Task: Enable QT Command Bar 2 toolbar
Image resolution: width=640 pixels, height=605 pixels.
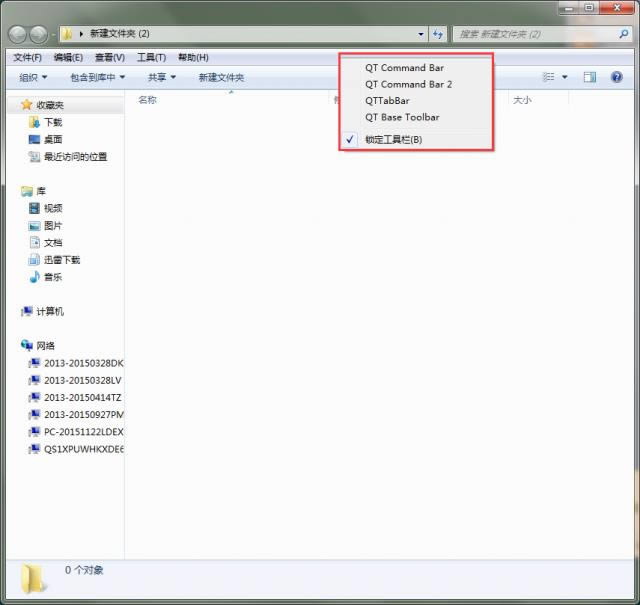Action: 408,85
